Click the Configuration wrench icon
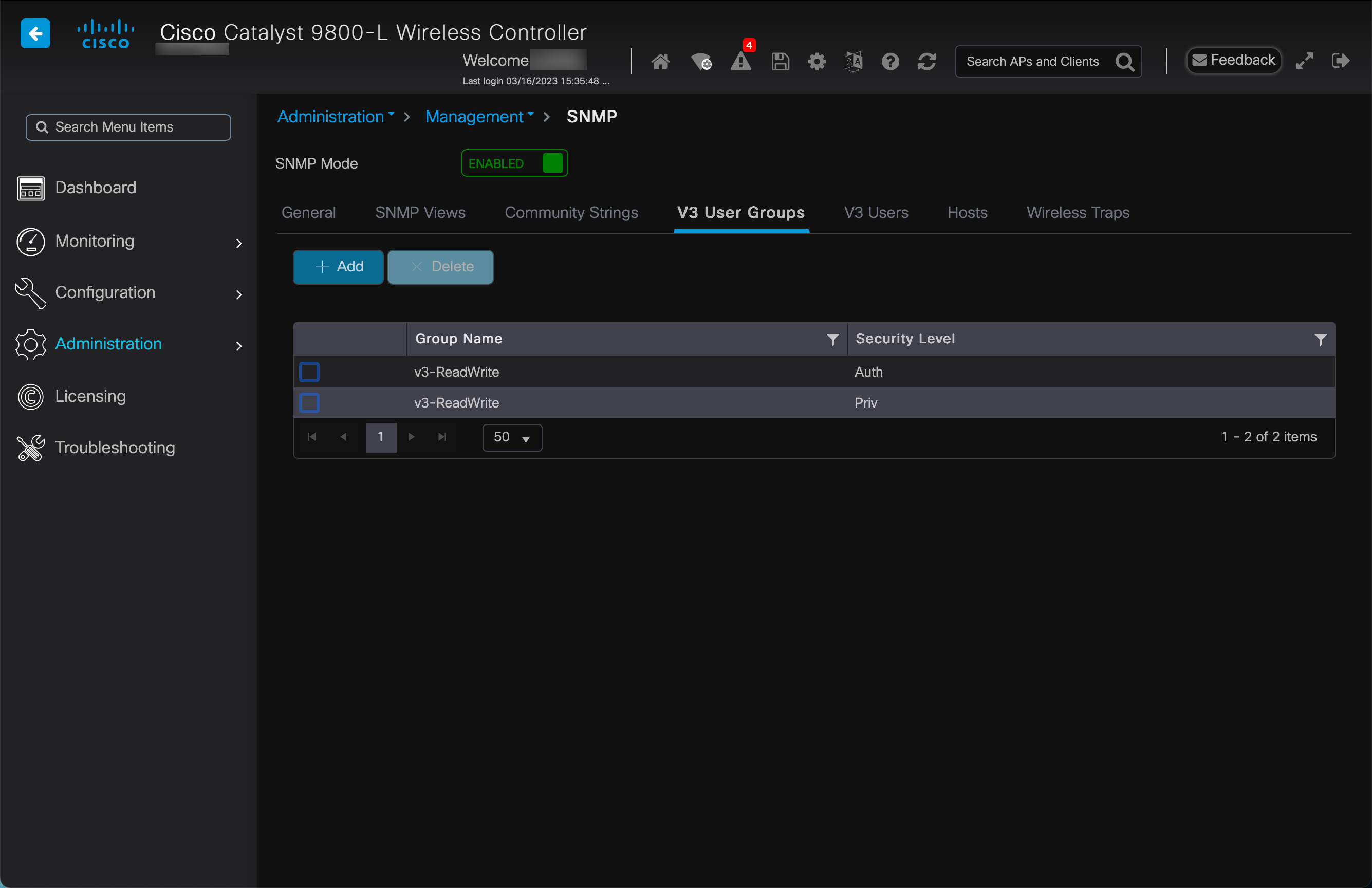 [x=30, y=293]
